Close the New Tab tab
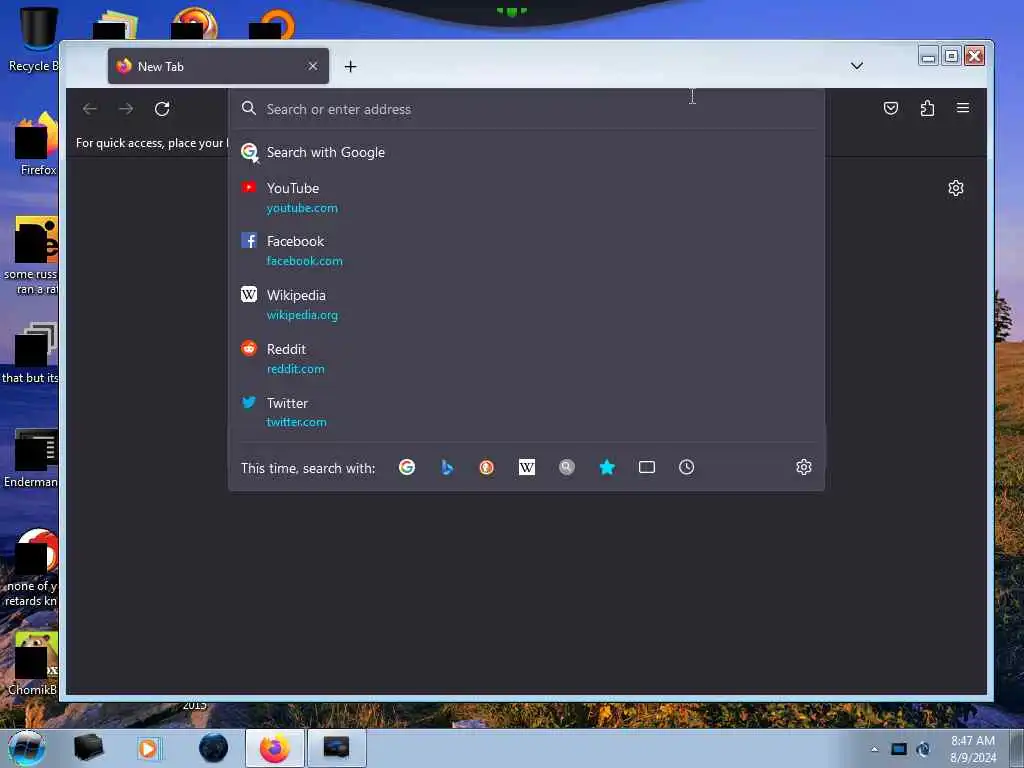The width and height of the screenshot is (1024, 768). pyautogui.click(x=313, y=66)
